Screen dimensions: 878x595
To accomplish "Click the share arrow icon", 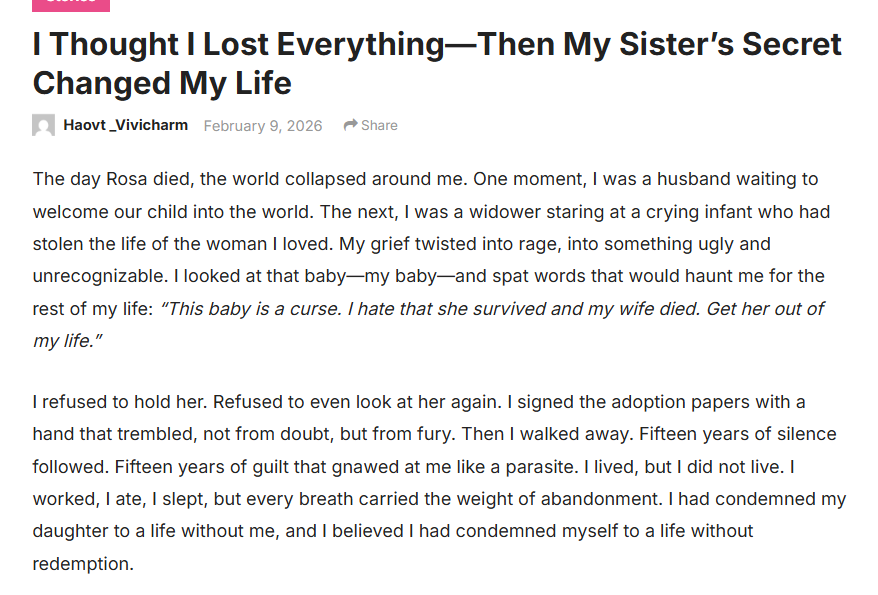I will click(x=350, y=125).
